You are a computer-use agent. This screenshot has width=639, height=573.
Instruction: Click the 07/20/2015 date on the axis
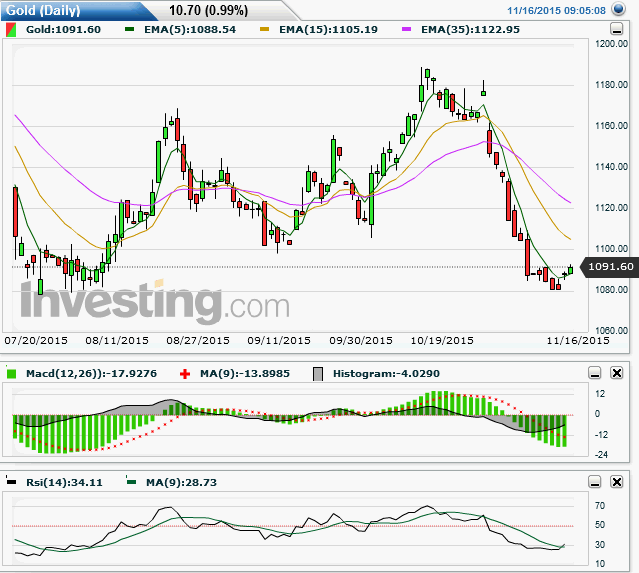[36, 340]
